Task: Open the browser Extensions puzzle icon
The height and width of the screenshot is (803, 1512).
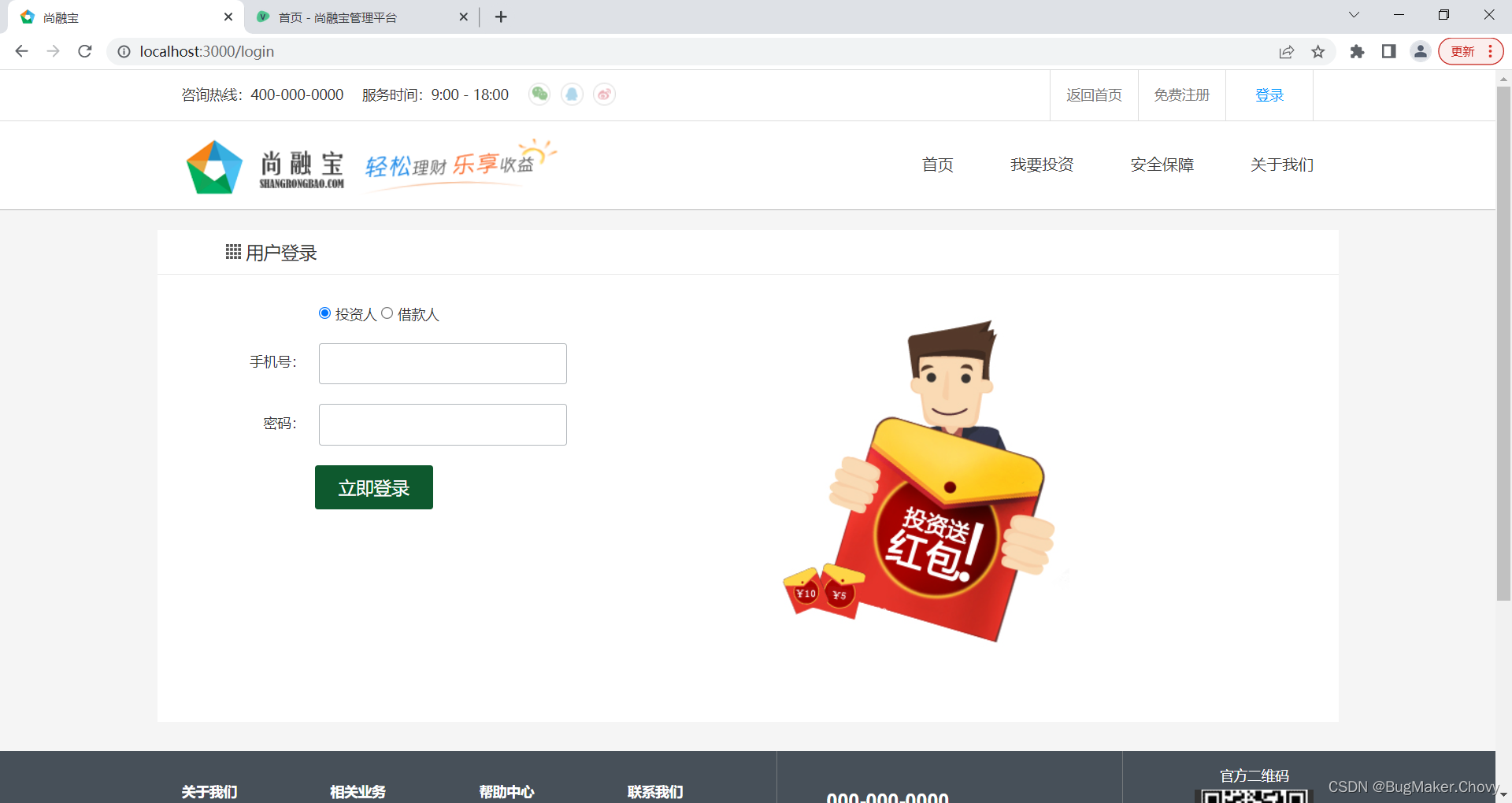Action: (1357, 51)
